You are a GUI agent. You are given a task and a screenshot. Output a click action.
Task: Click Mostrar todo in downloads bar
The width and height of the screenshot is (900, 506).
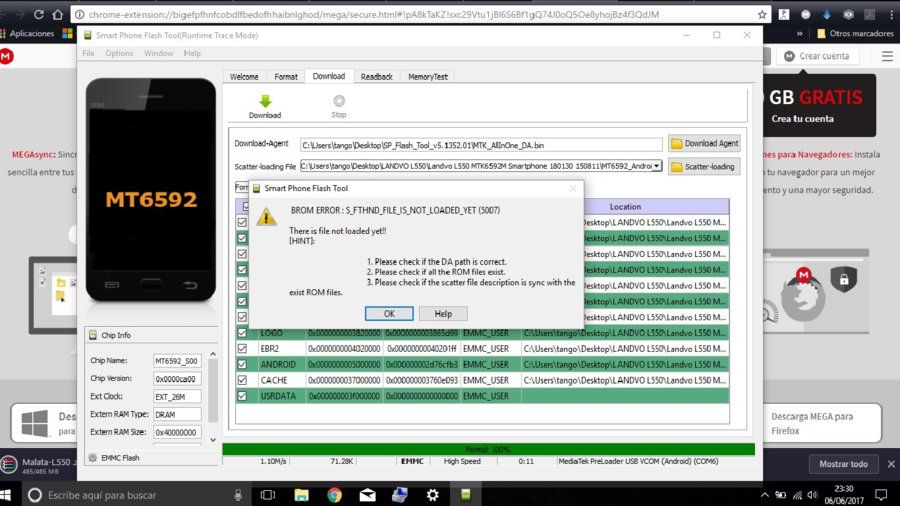843,464
